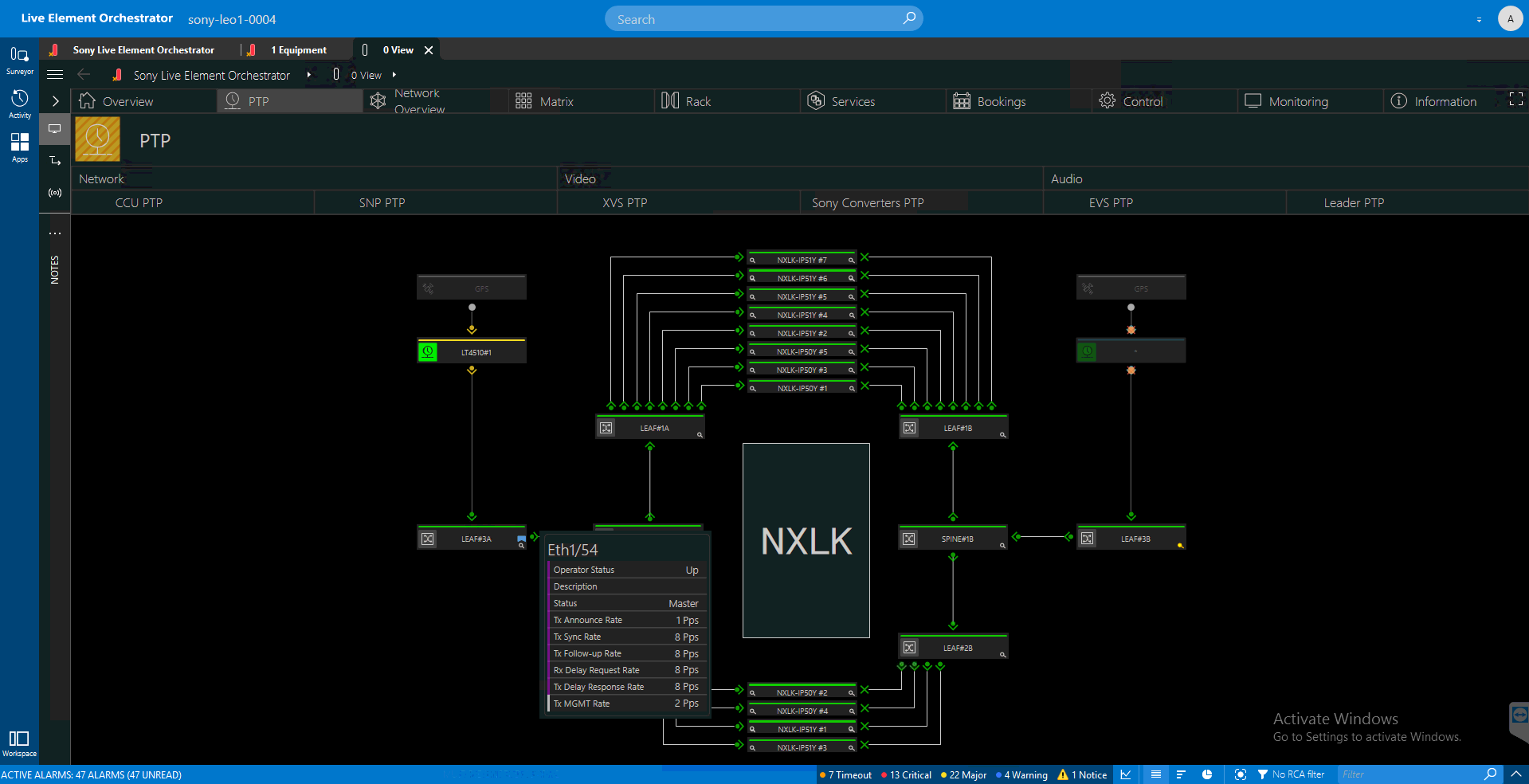Click the alarm Filter text field

pos(1409,774)
